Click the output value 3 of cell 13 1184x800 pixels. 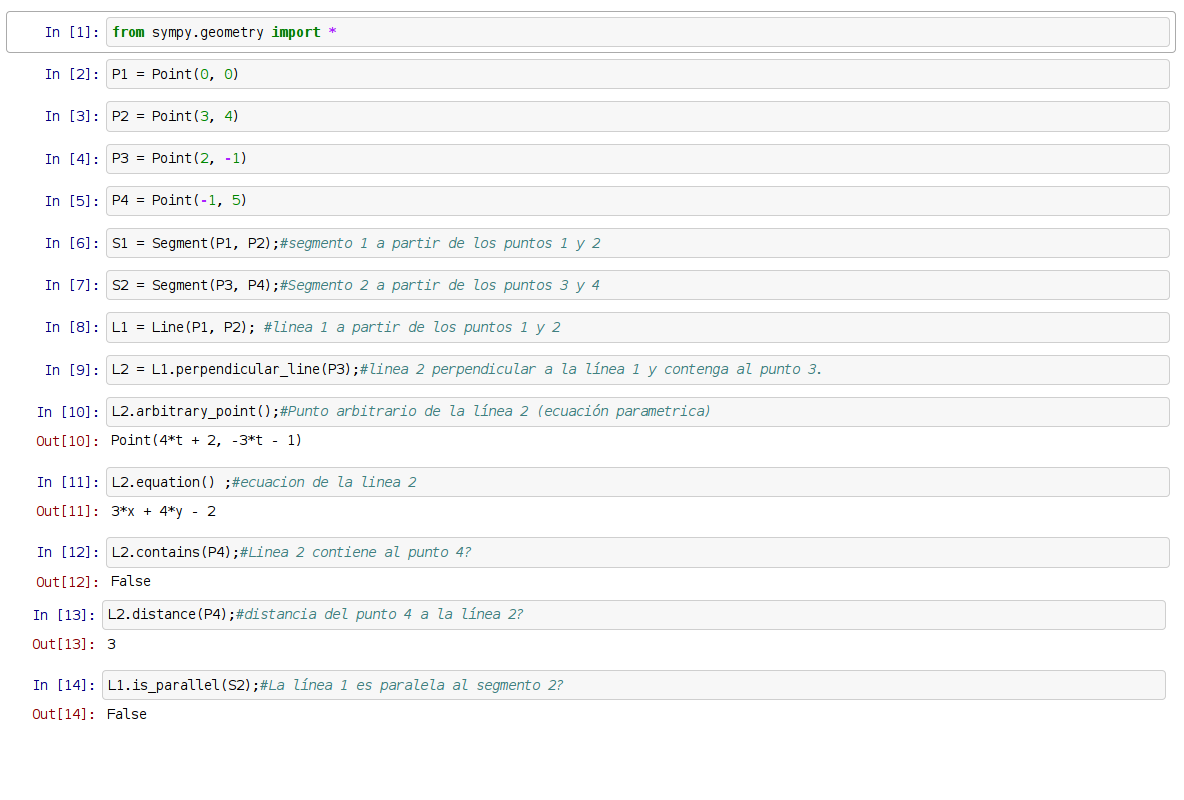(x=112, y=644)
